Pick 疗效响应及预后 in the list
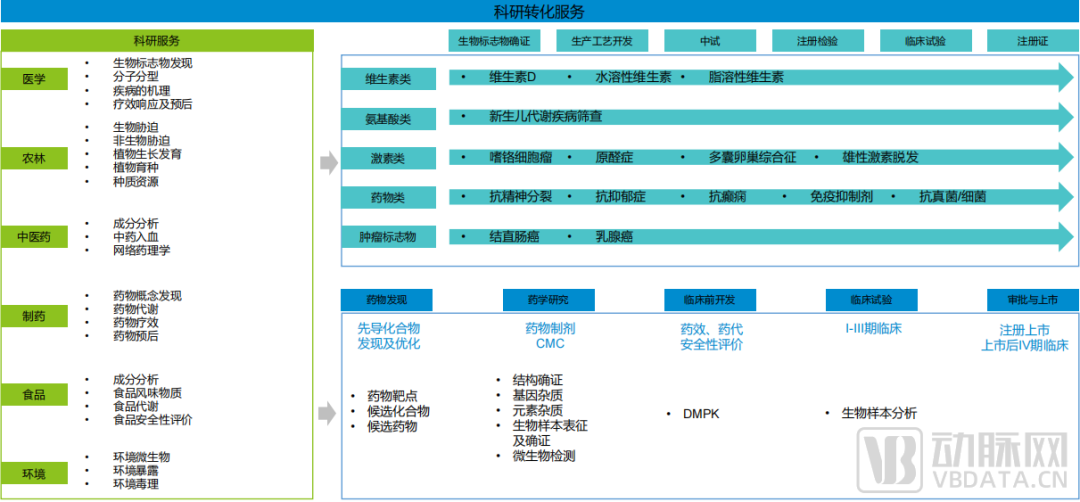Viewport: 1080px width, 502px height. (153, 105)
